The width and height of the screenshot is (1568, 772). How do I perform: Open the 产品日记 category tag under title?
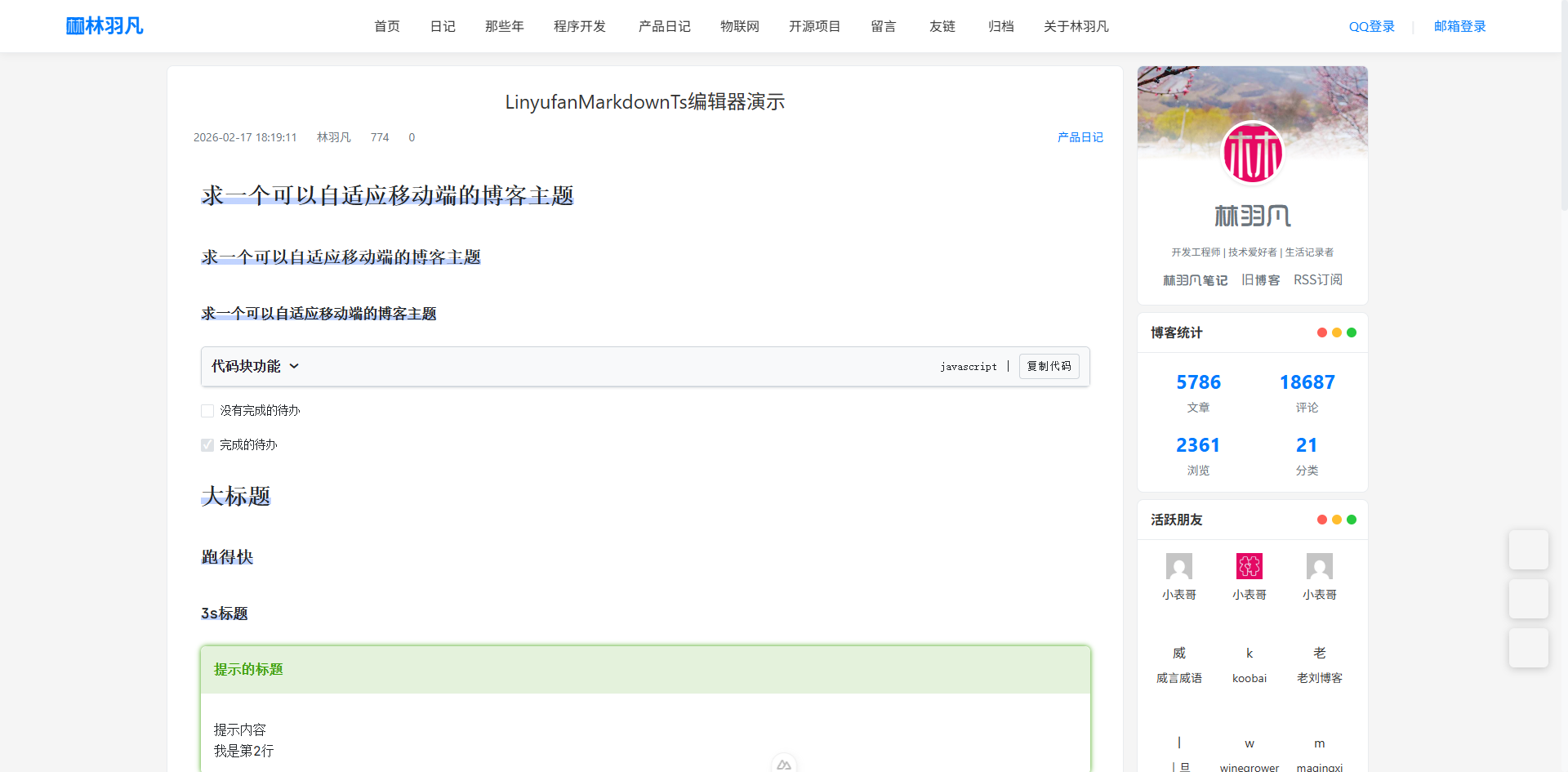1080,137
